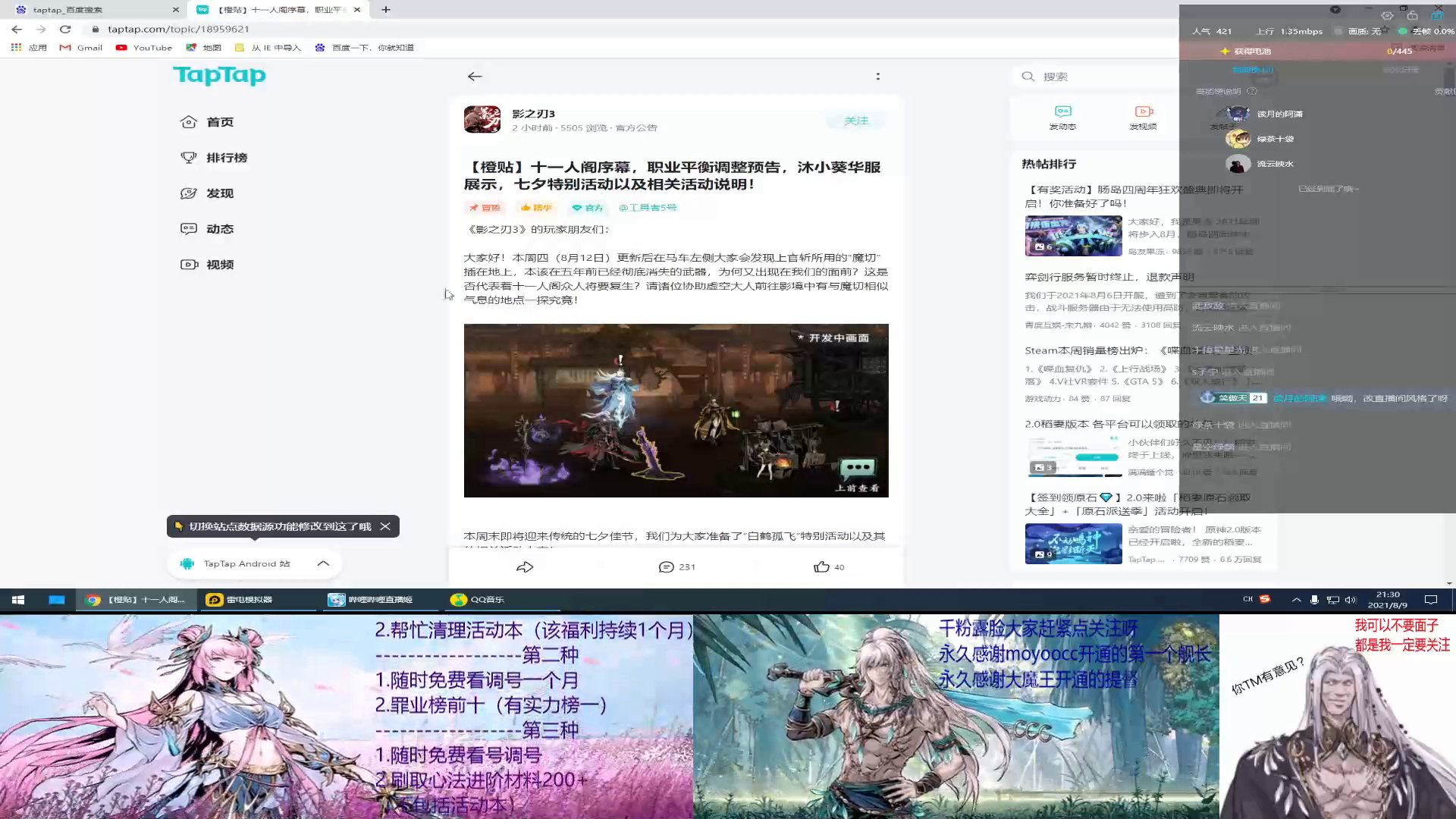The height and width of the screenshot is (819, 1456).
Task: Open the YouTube bookmark
Action: pos(144,47)
